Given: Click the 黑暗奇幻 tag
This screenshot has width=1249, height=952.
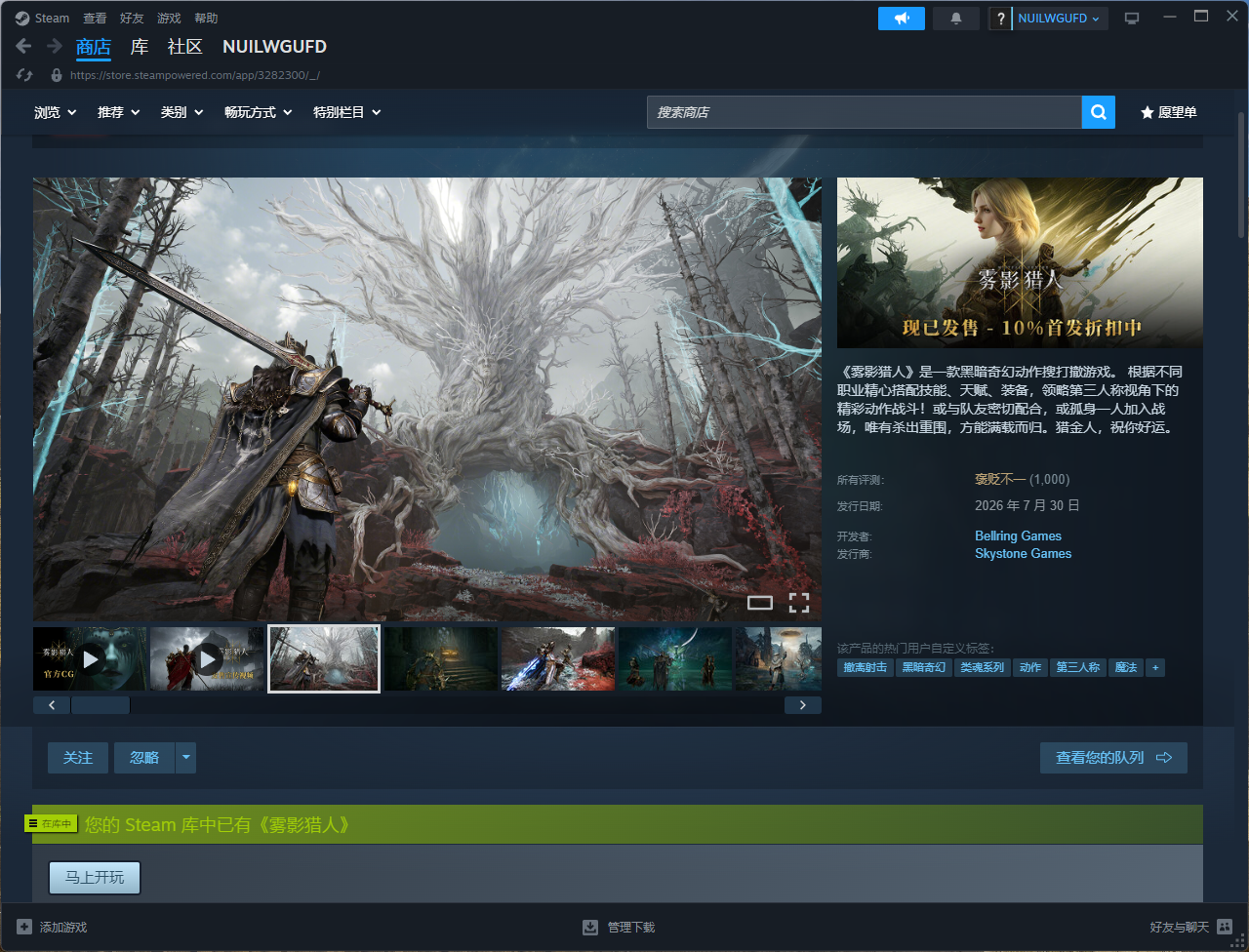Looking at the screenshot, I should click(x=923, y=667).
